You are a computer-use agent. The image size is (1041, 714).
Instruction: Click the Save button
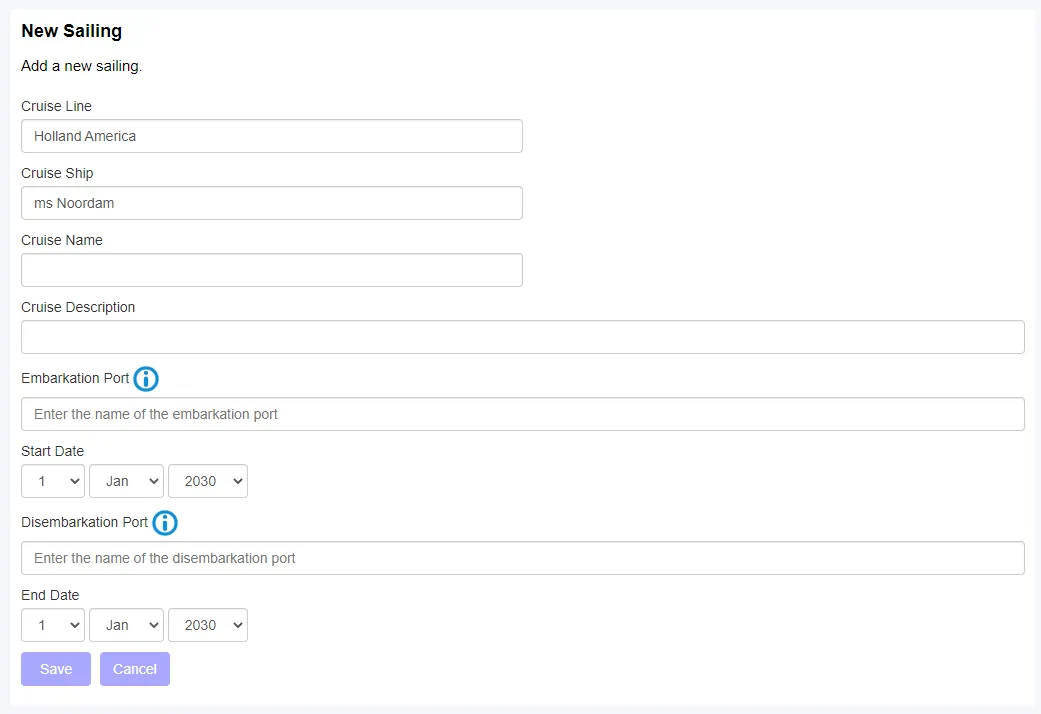click(x=56, y=669)
